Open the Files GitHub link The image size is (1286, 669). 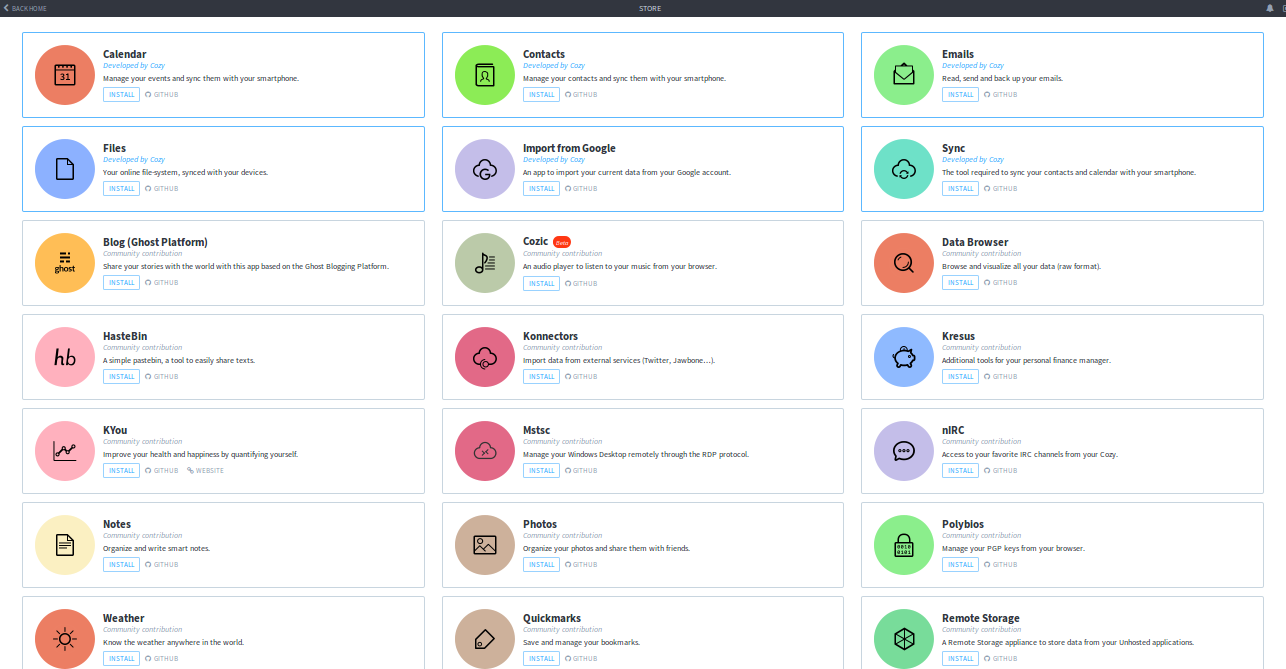tap(162, 189)
